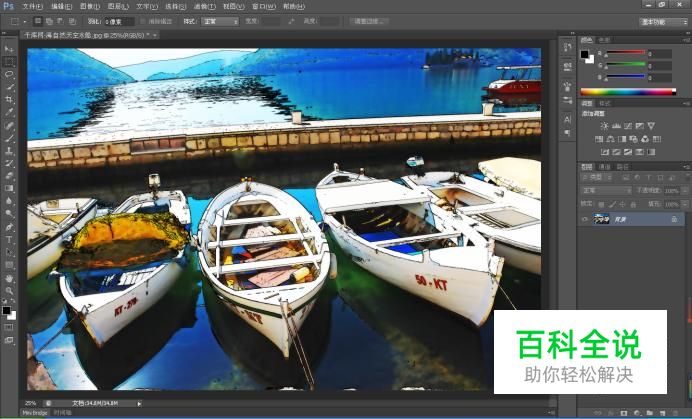Reset default foreground and background colors
This screenshot has height=419, width=692.
(4, 302)
